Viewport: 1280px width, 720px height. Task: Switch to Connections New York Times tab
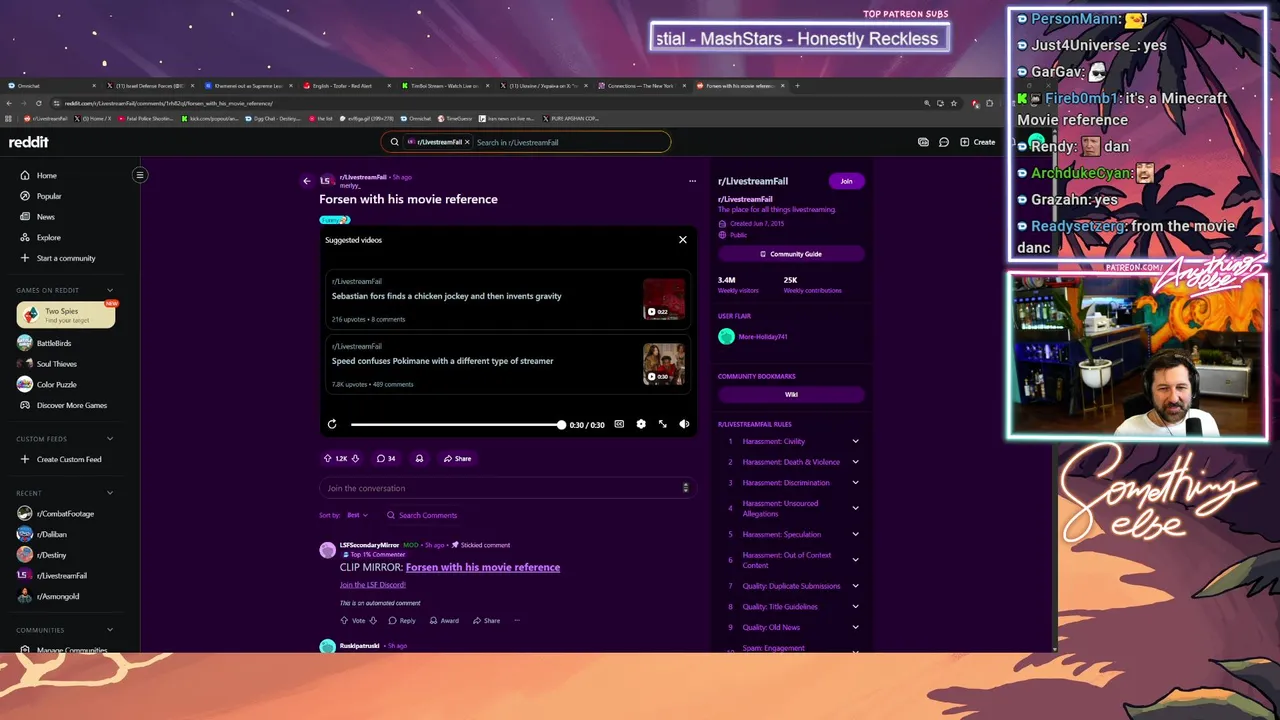[x=642, y=86]
